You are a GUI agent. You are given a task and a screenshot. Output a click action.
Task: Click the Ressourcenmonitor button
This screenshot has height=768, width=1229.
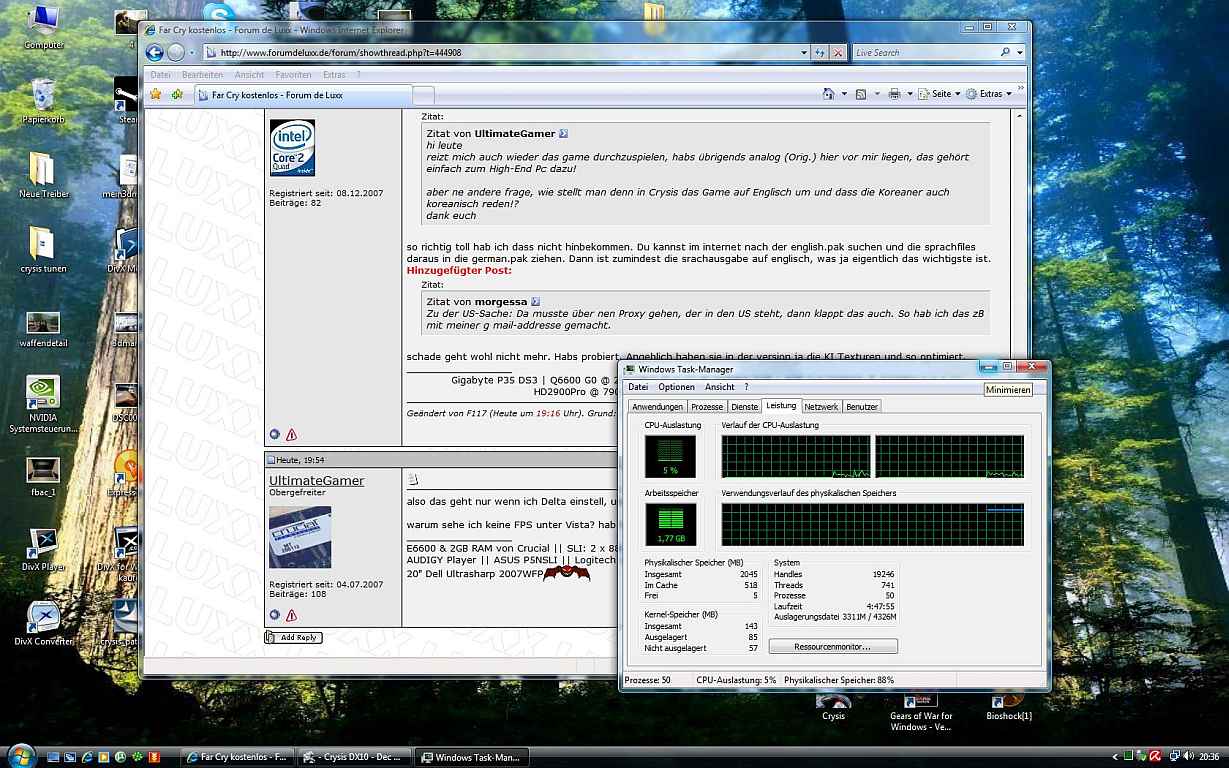pyautogui.click(x=833, y=647)
